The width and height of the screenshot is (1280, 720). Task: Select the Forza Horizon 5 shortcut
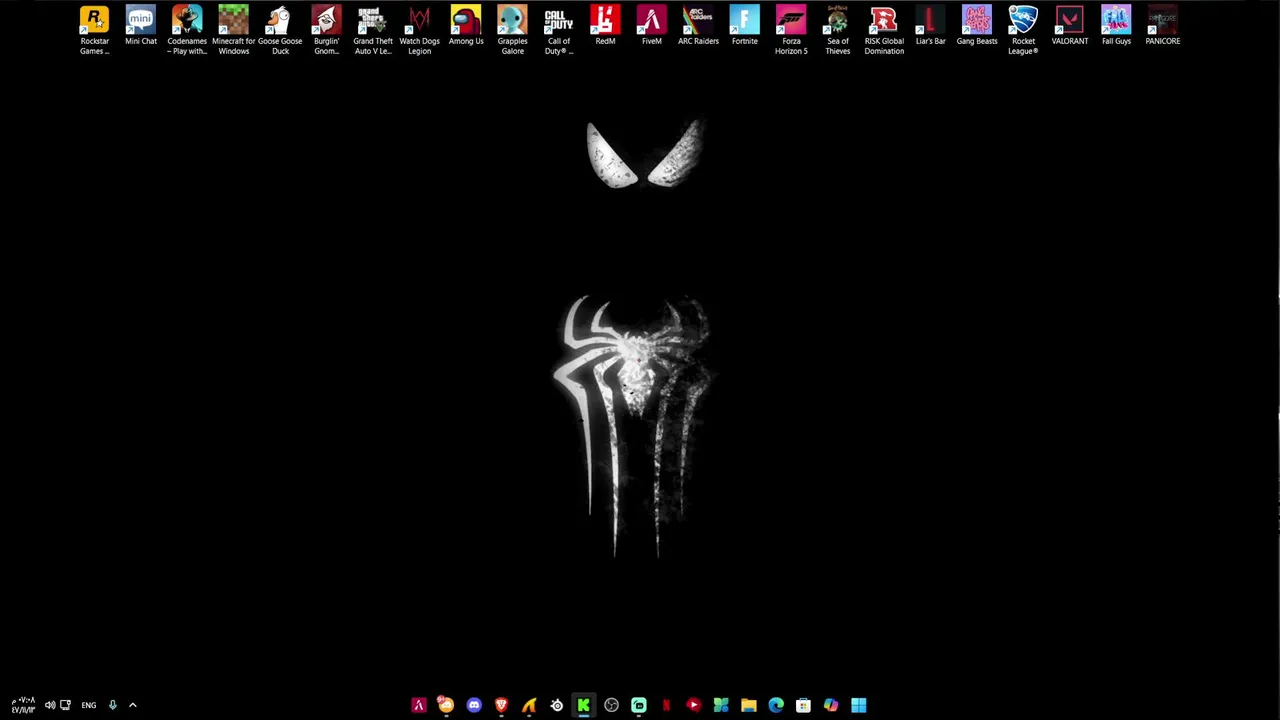point(791,30)
